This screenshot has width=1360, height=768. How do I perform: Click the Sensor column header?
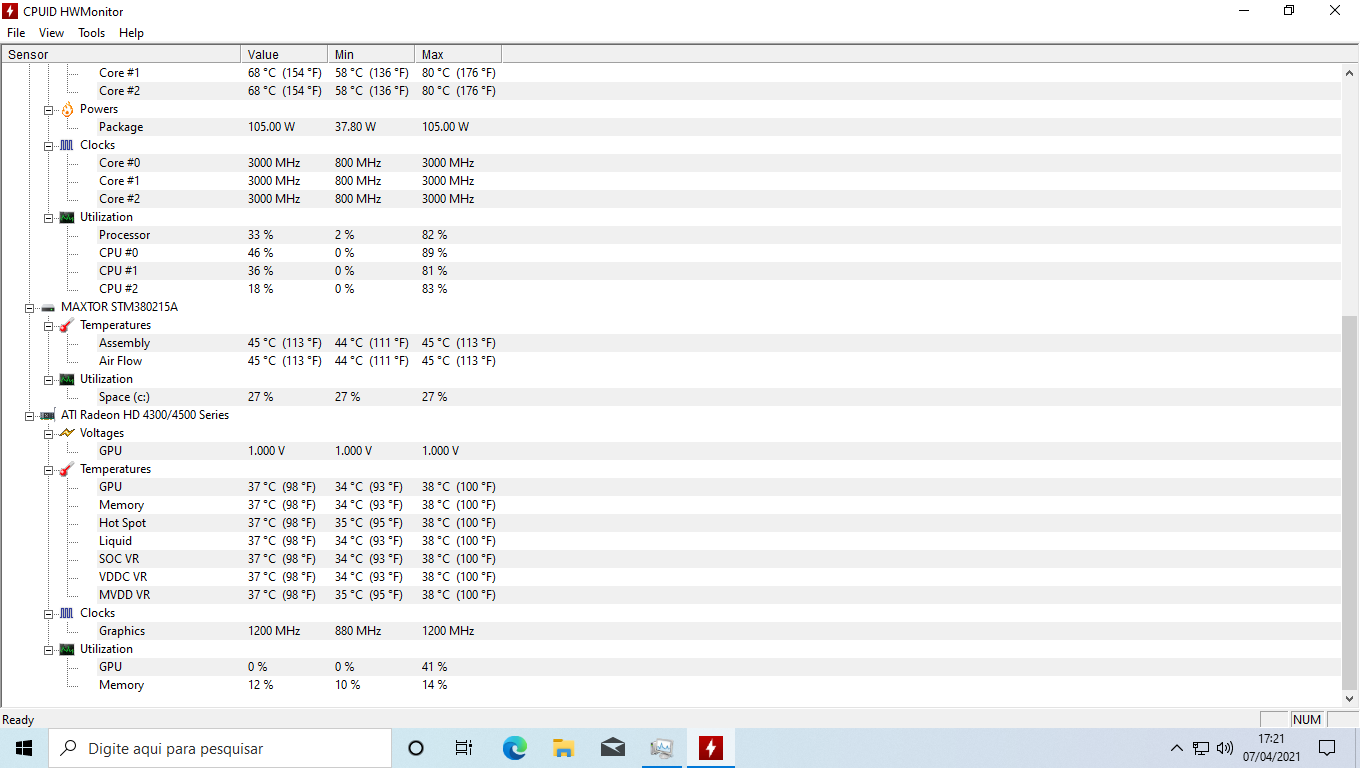tap(121, 54)
